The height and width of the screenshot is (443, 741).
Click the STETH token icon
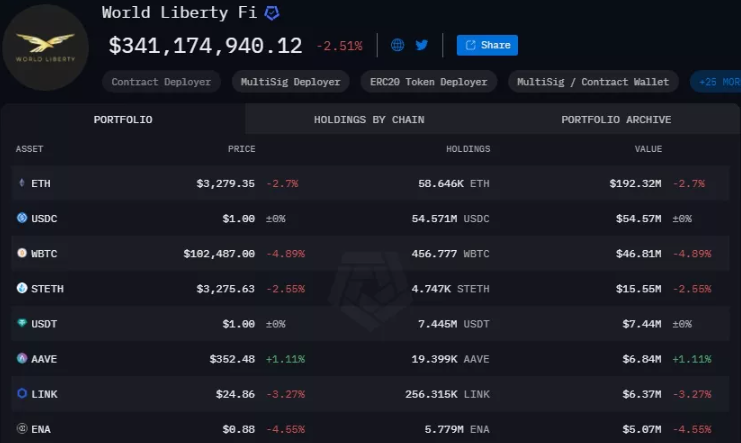(x=22, y=288)
